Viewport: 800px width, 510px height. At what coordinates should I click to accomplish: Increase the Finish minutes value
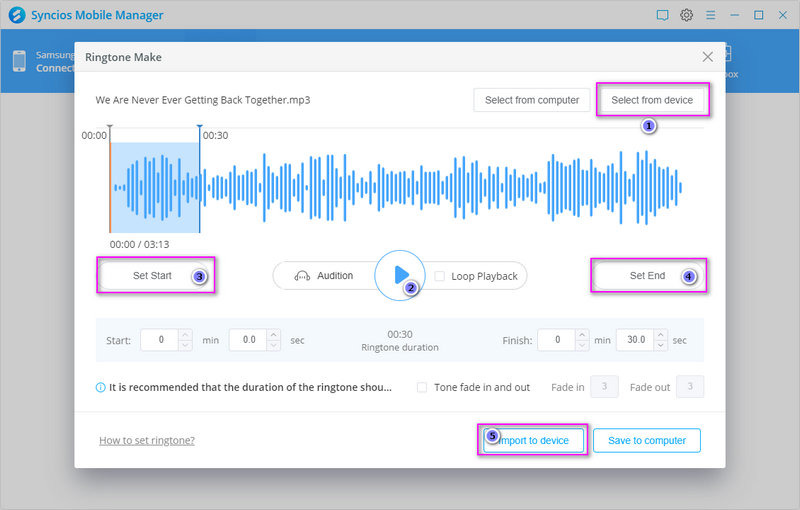[582, 335]
